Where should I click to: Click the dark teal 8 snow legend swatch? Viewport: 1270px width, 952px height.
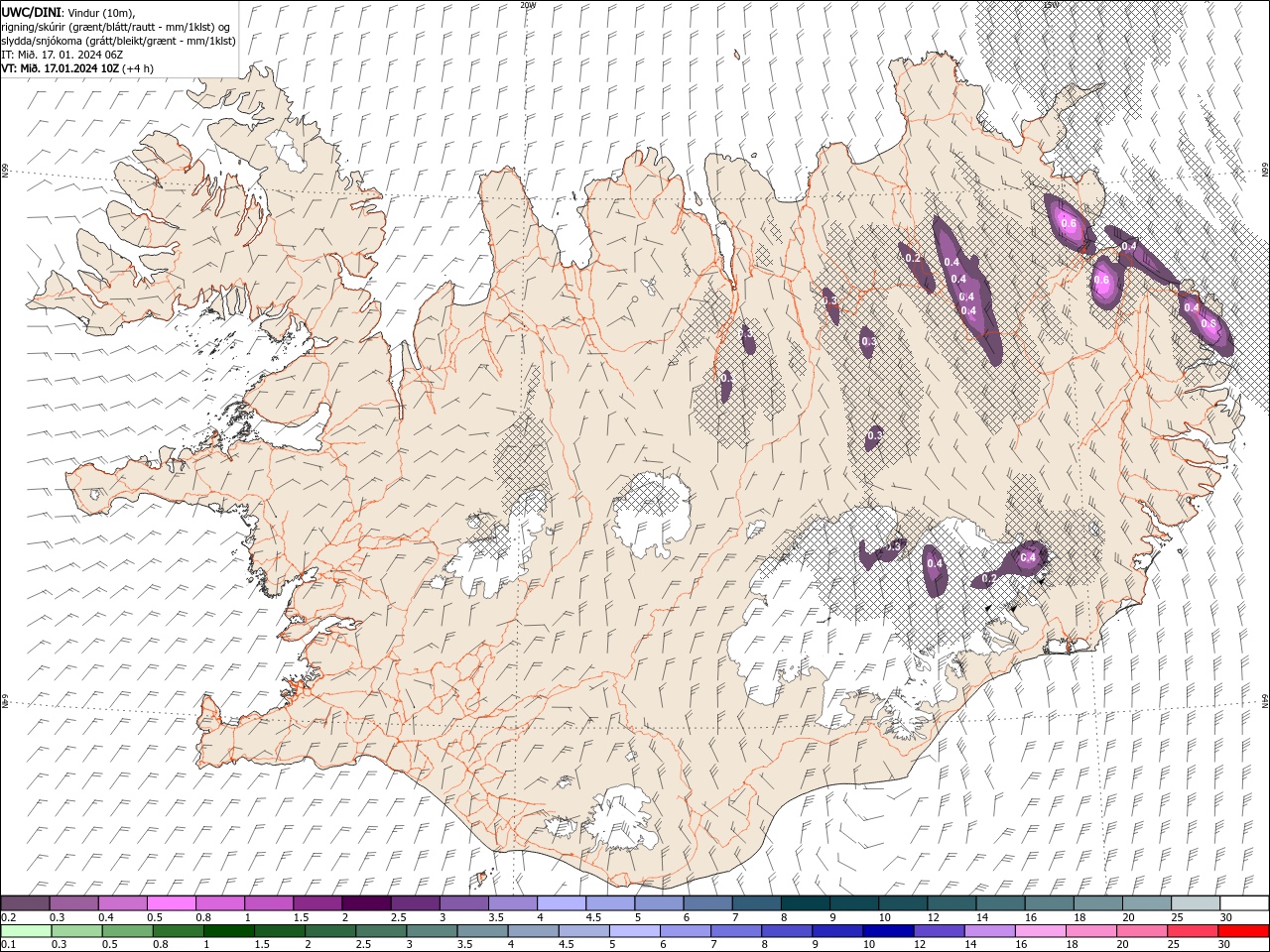(805, 903)
